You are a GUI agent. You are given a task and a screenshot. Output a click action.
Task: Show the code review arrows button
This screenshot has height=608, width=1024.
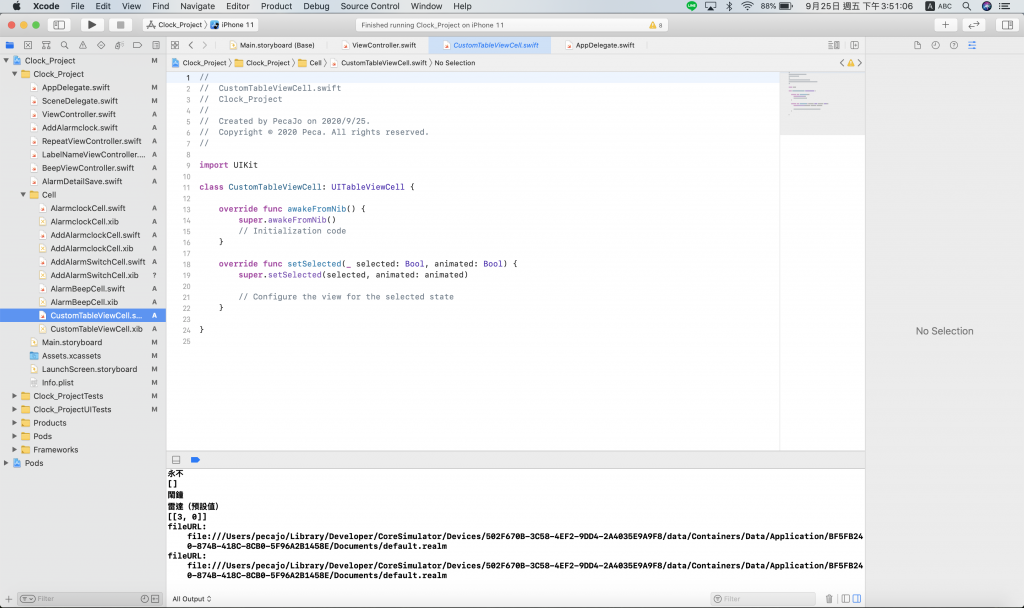point(974,25)
